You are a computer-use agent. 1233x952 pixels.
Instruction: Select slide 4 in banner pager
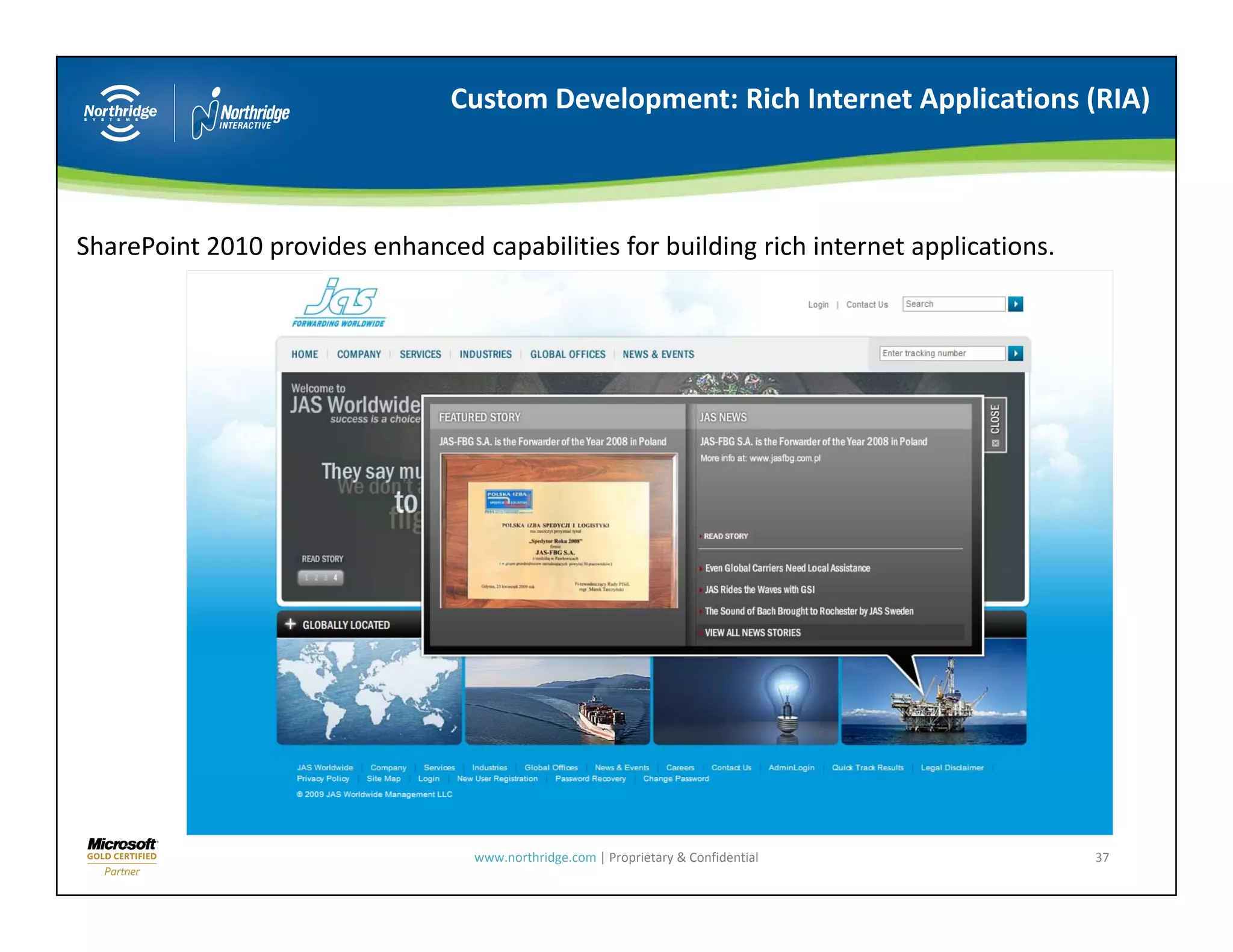coord(335,578)
